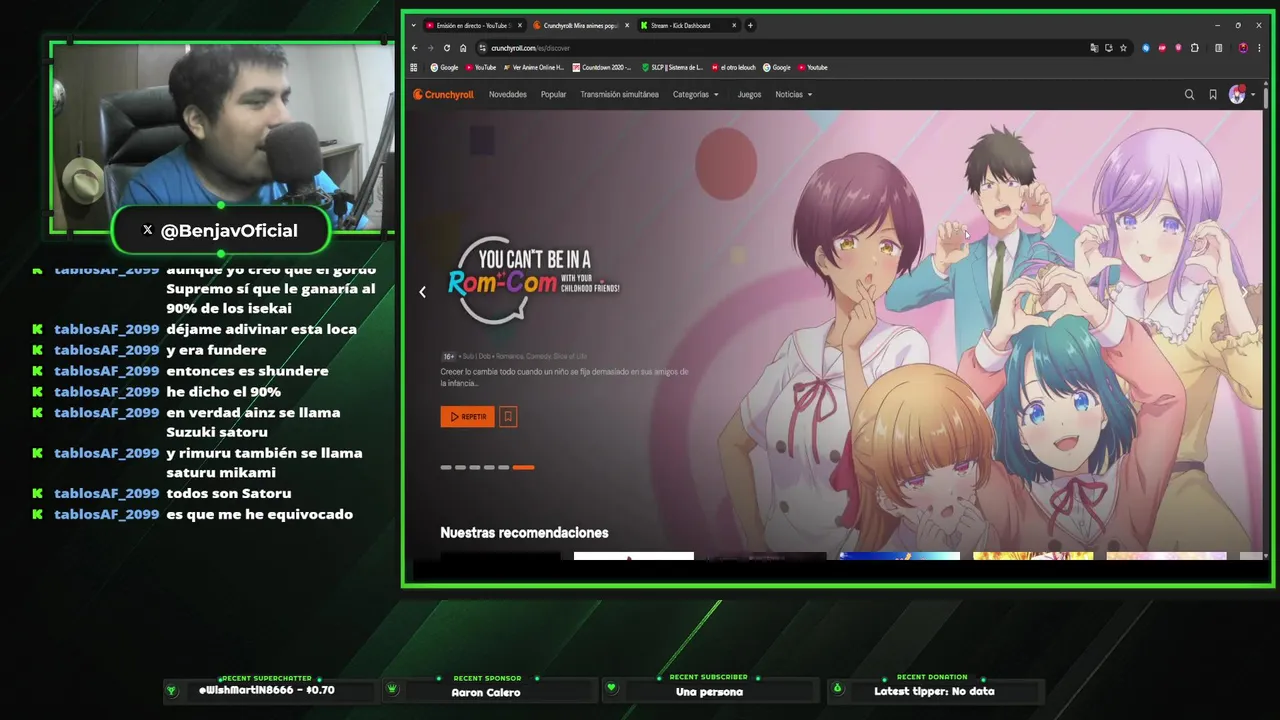Open the Noticias dropdown
Viewport: 1280px width, 720px height.
(793, 95)
